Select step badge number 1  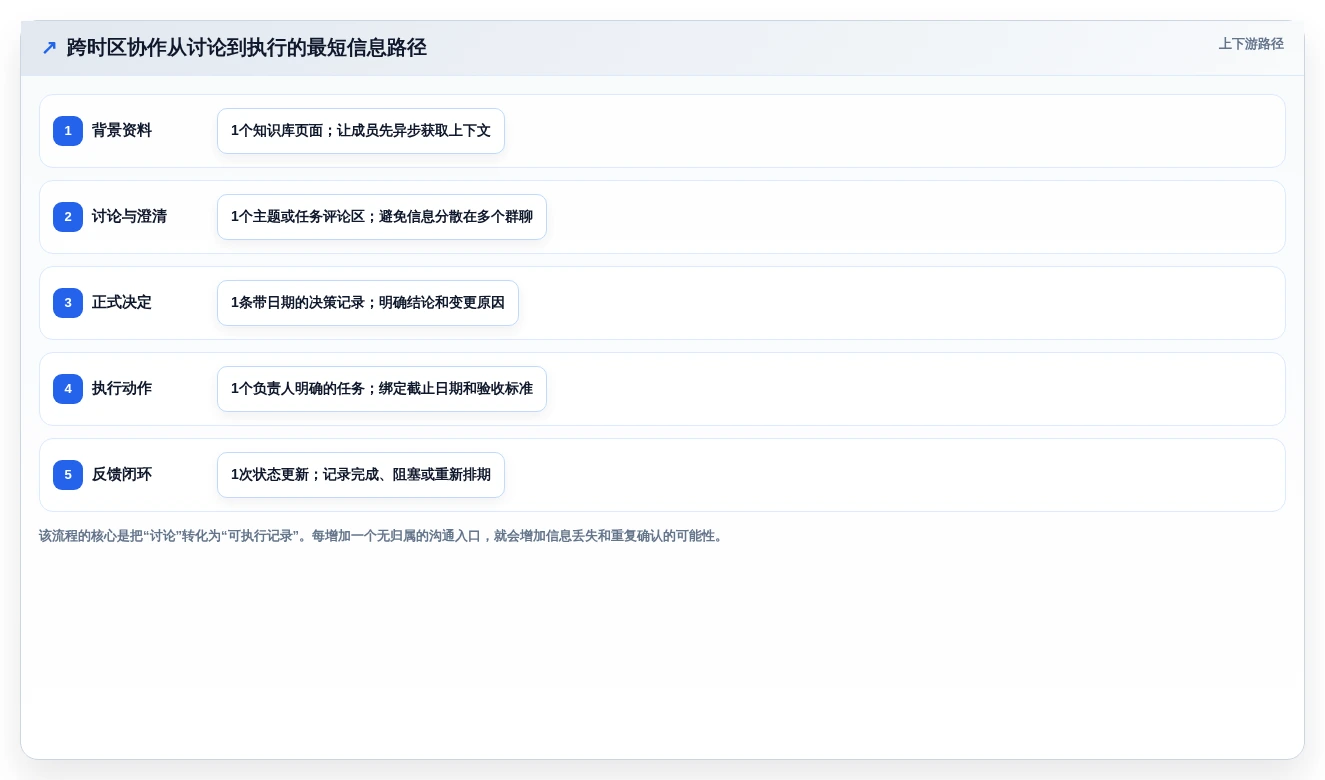[68, 131]
